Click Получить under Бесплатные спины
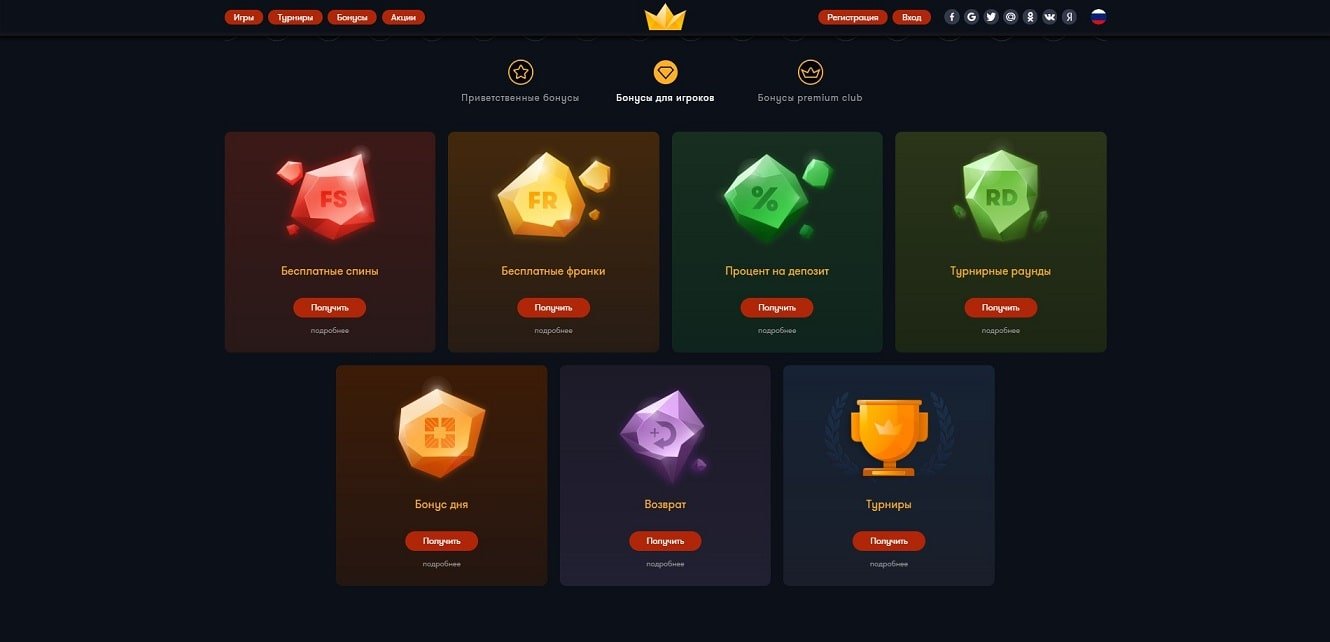 coord(330,308)
